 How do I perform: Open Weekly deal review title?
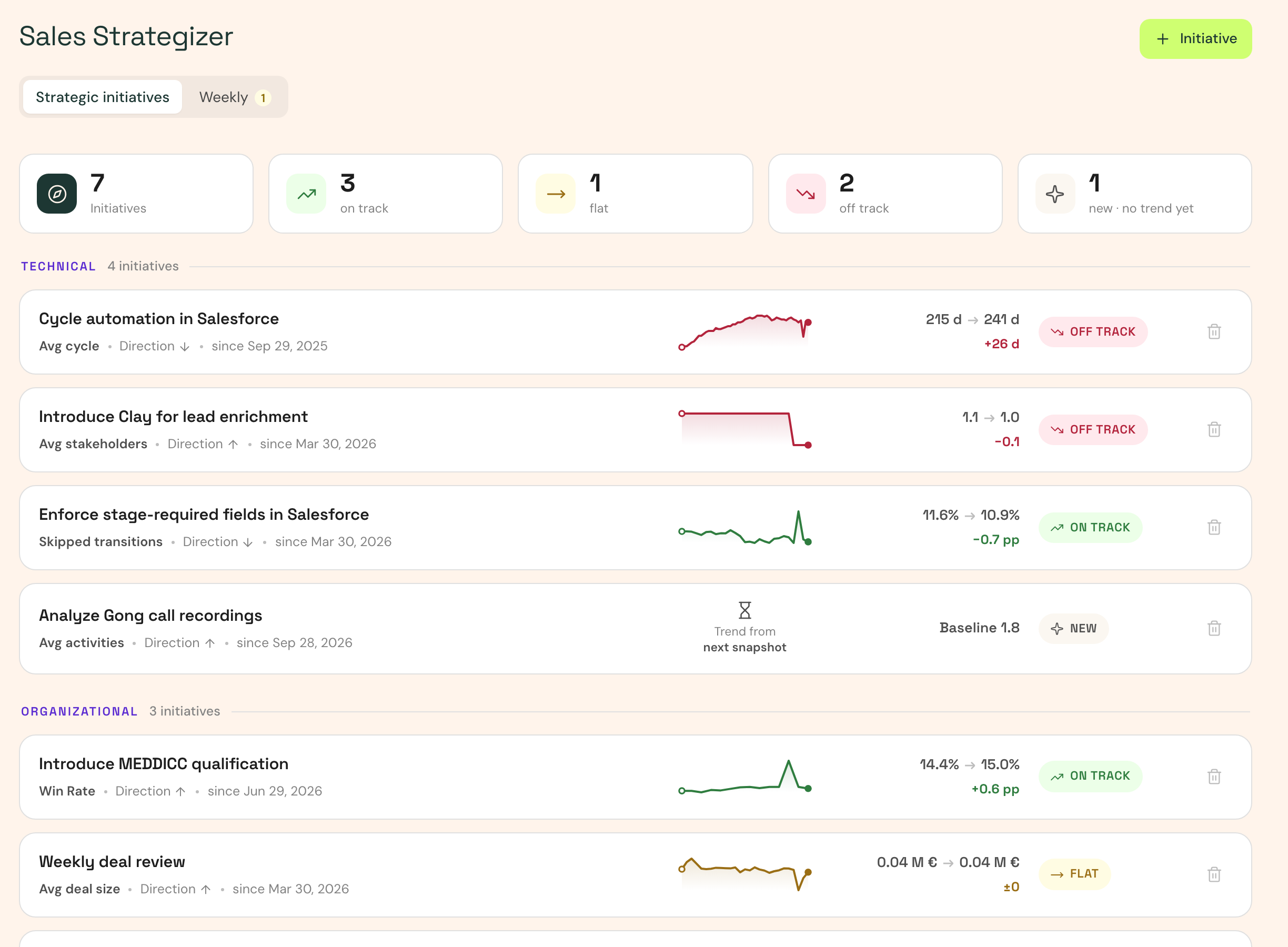point(112,862)
